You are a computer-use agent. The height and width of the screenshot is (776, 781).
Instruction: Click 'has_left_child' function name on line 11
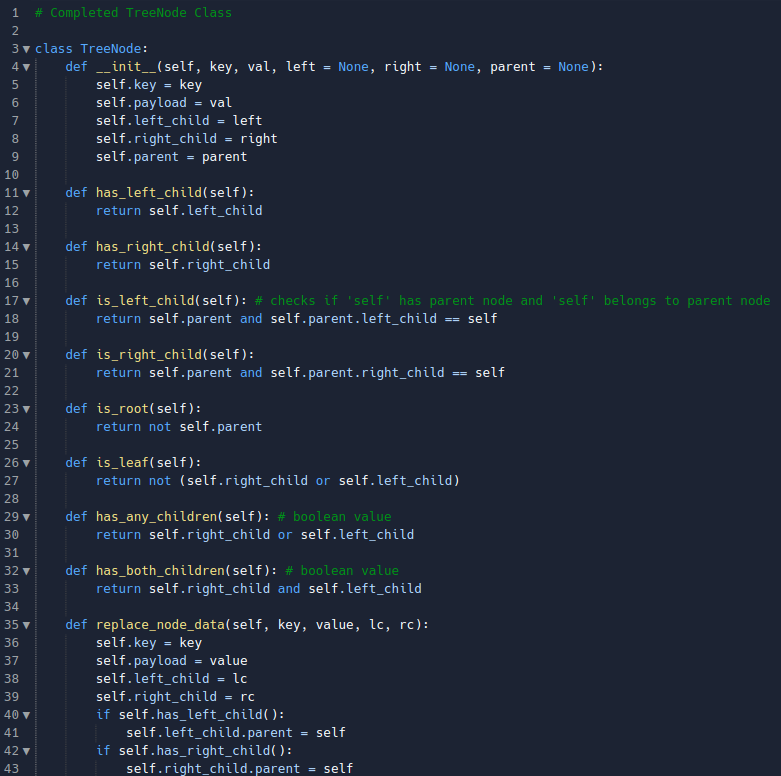149,193
